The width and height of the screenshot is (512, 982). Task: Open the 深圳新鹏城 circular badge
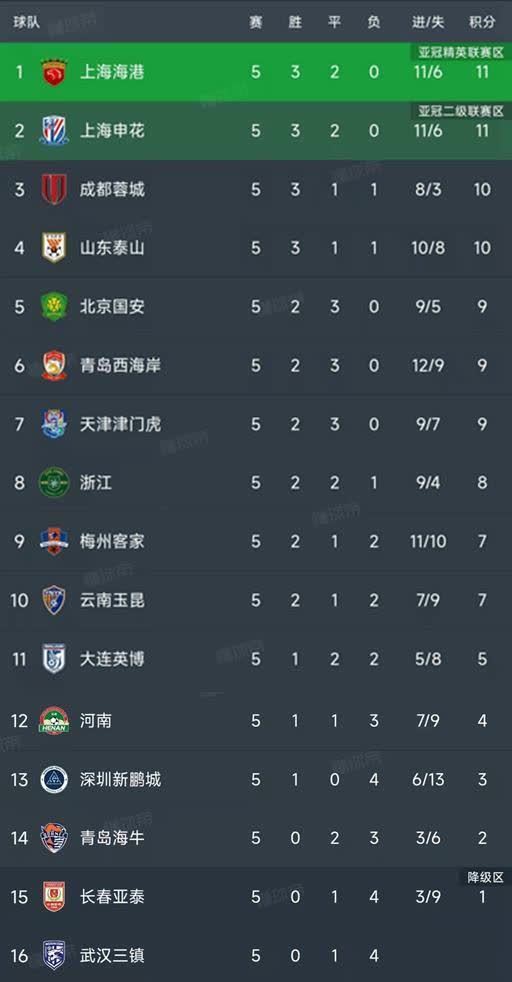(x=54, y=780)
